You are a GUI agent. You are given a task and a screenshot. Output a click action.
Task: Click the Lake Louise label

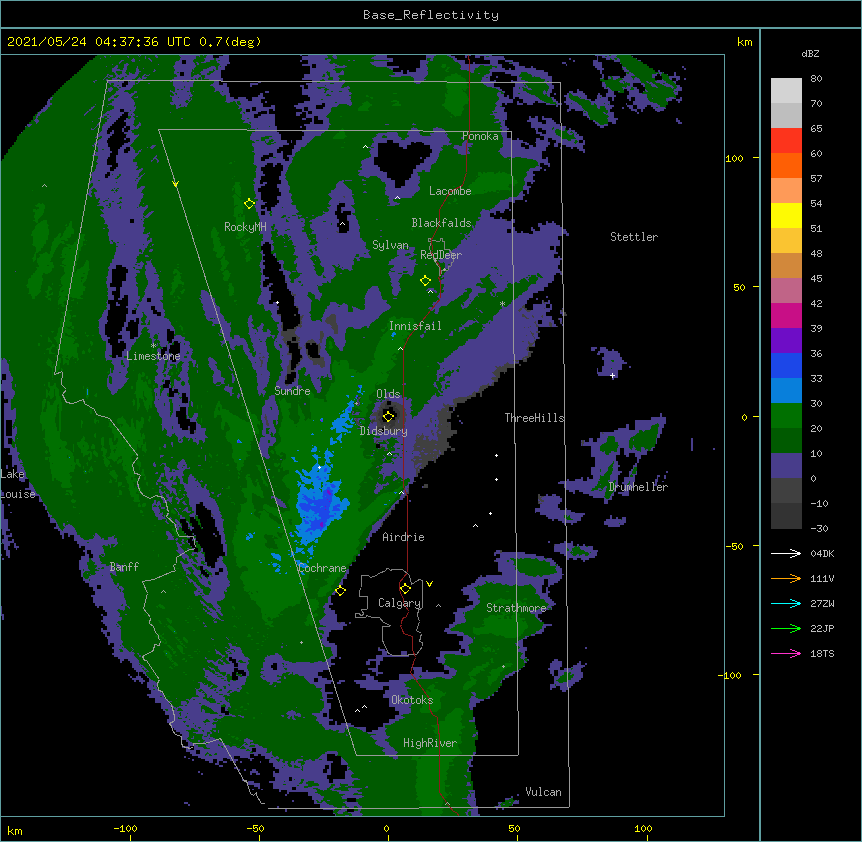coord(18,484)
